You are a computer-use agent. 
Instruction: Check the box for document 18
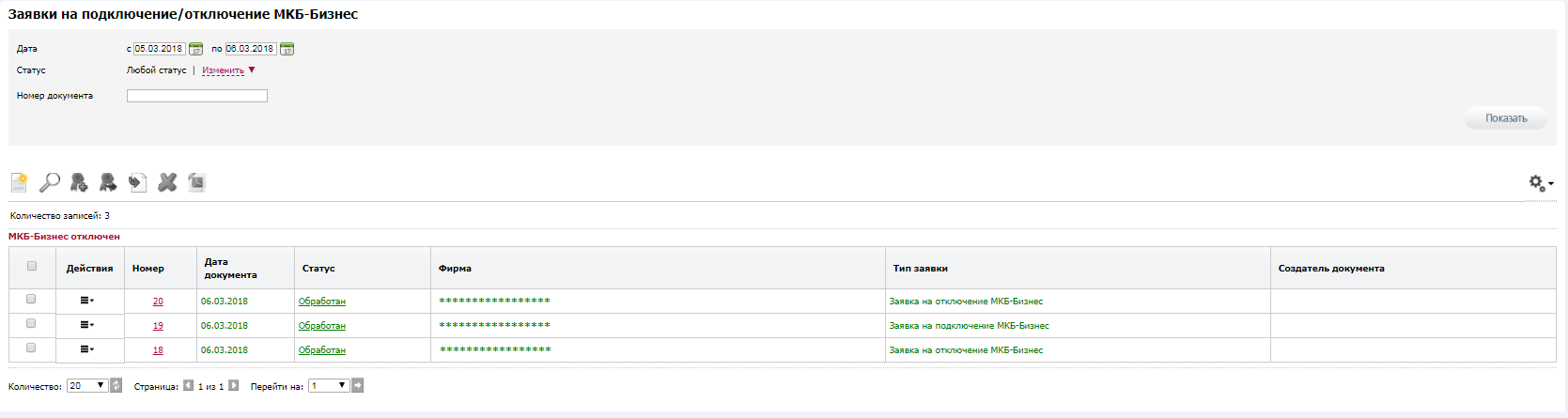31,348
